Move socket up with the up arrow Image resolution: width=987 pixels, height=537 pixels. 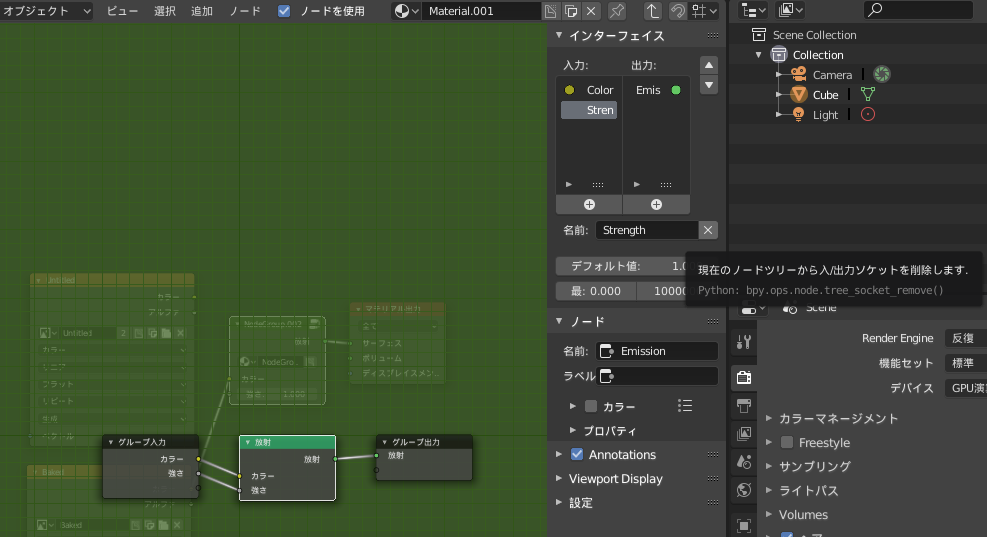click(x=709, y=65)
